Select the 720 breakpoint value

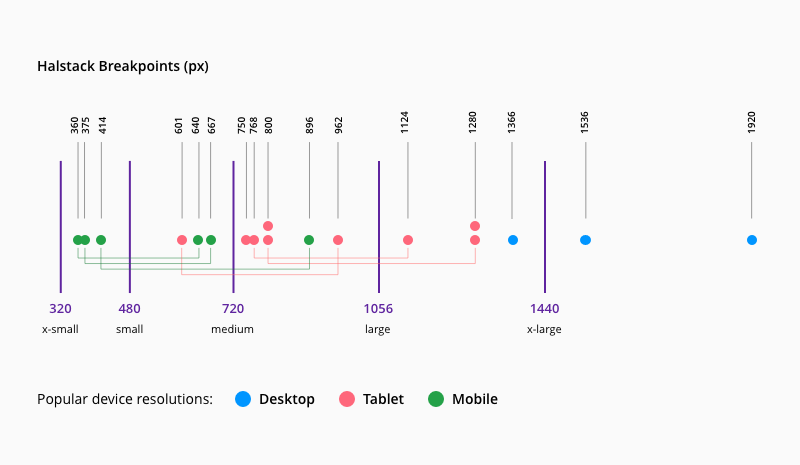click(x=232, y=309)
